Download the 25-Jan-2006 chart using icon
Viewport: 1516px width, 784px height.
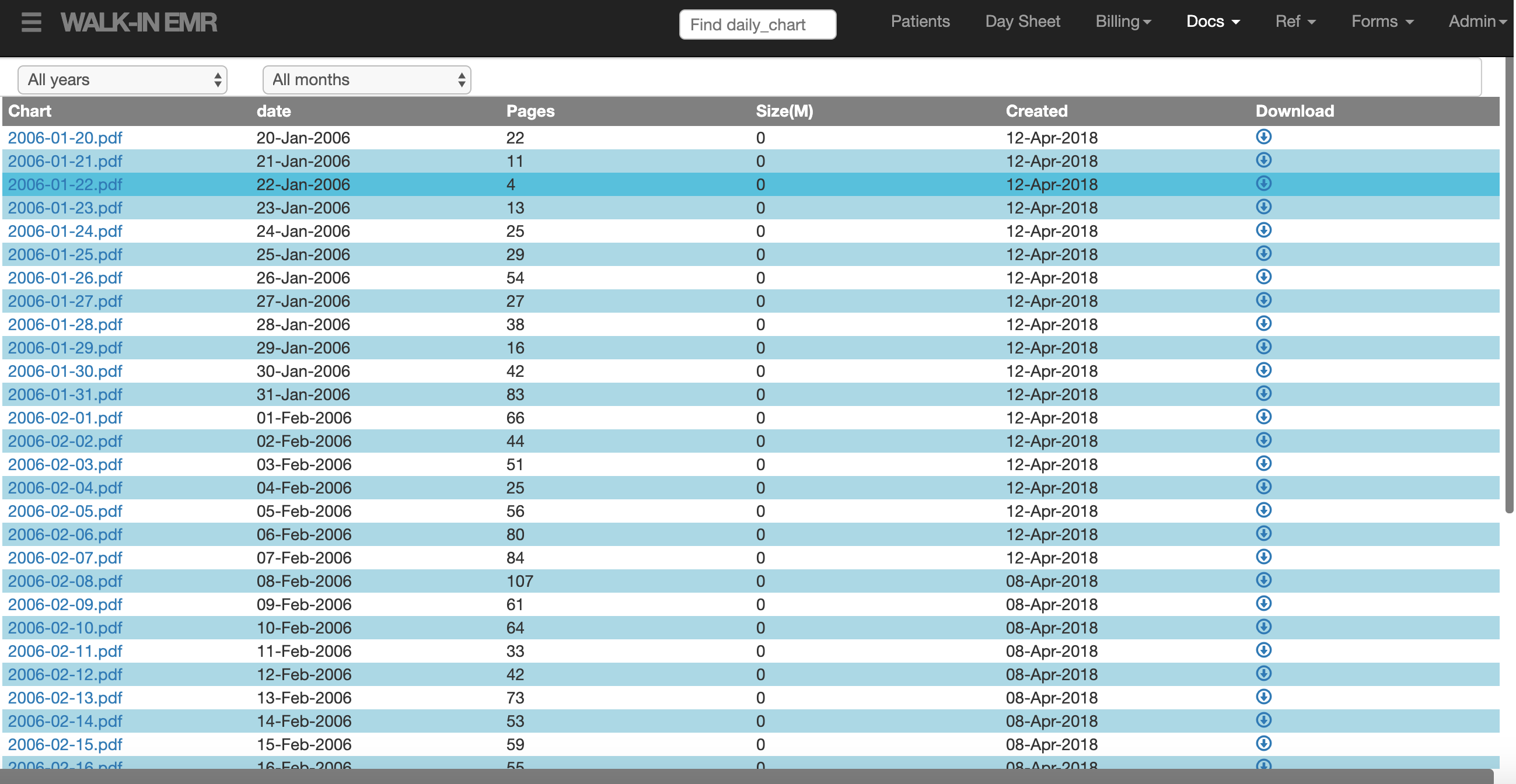pyautogui.click(x=1263, y=254)
